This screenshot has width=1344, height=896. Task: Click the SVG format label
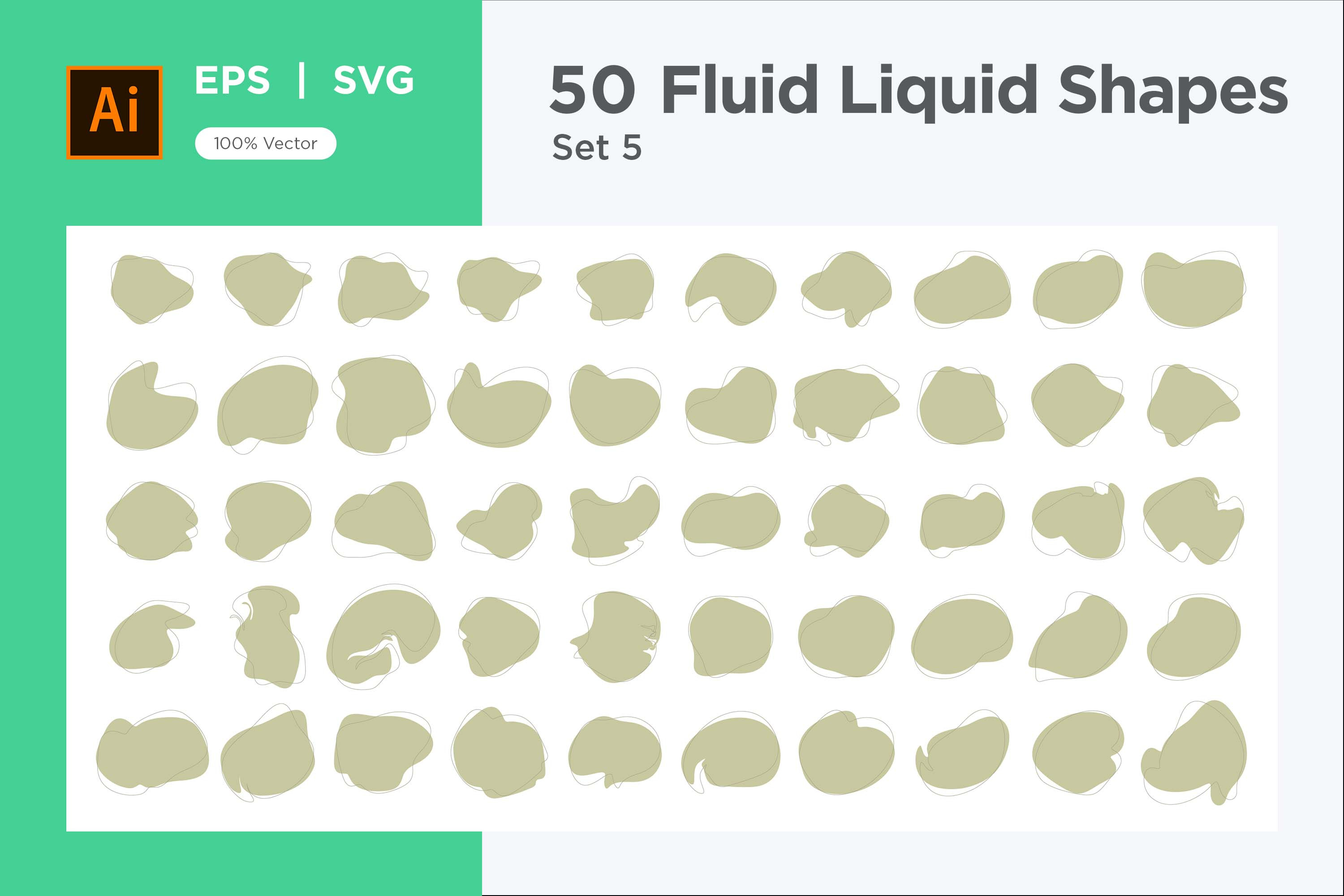[374, 80]
